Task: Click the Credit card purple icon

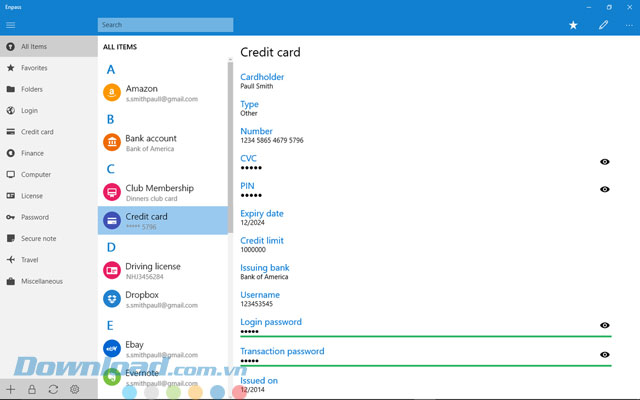Action: pyautogui.click(x=111, y=221)
